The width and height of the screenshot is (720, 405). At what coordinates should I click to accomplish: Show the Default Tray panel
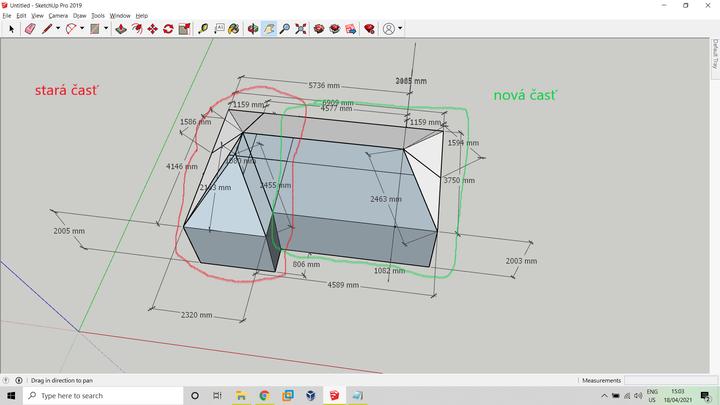pyautogui.click(x=715, y=53)
